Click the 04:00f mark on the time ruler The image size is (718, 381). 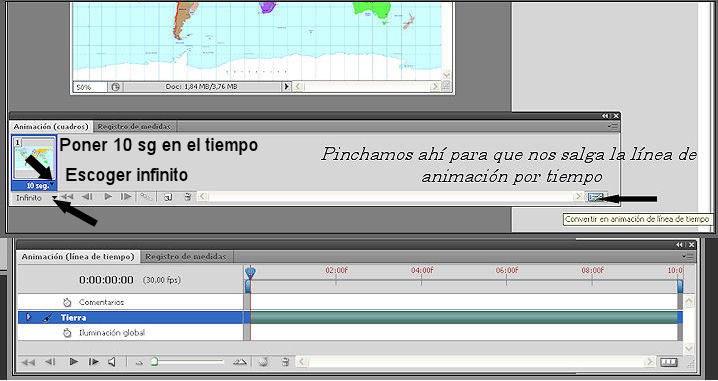pyautogui.click(x=421, y=270)
